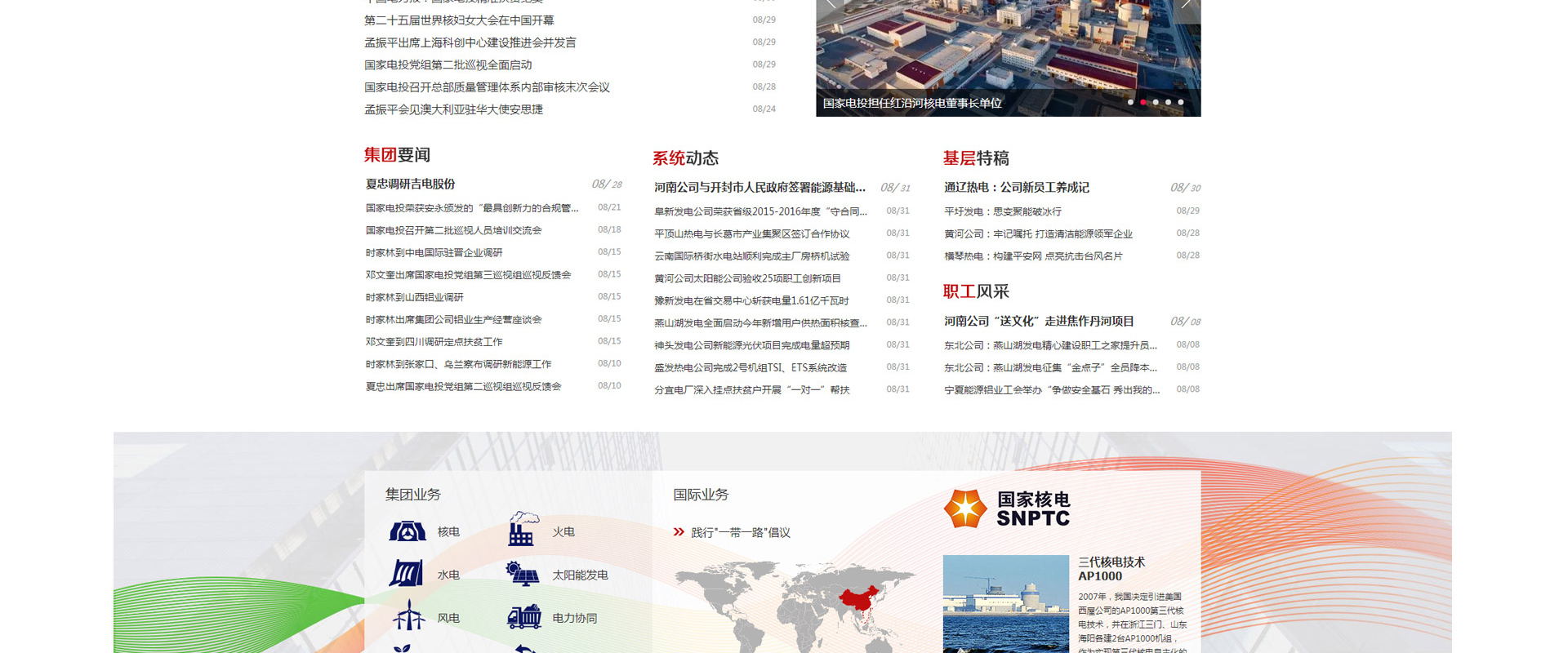
Task: Click the world map with China highlighted
Action: [796, 604]
